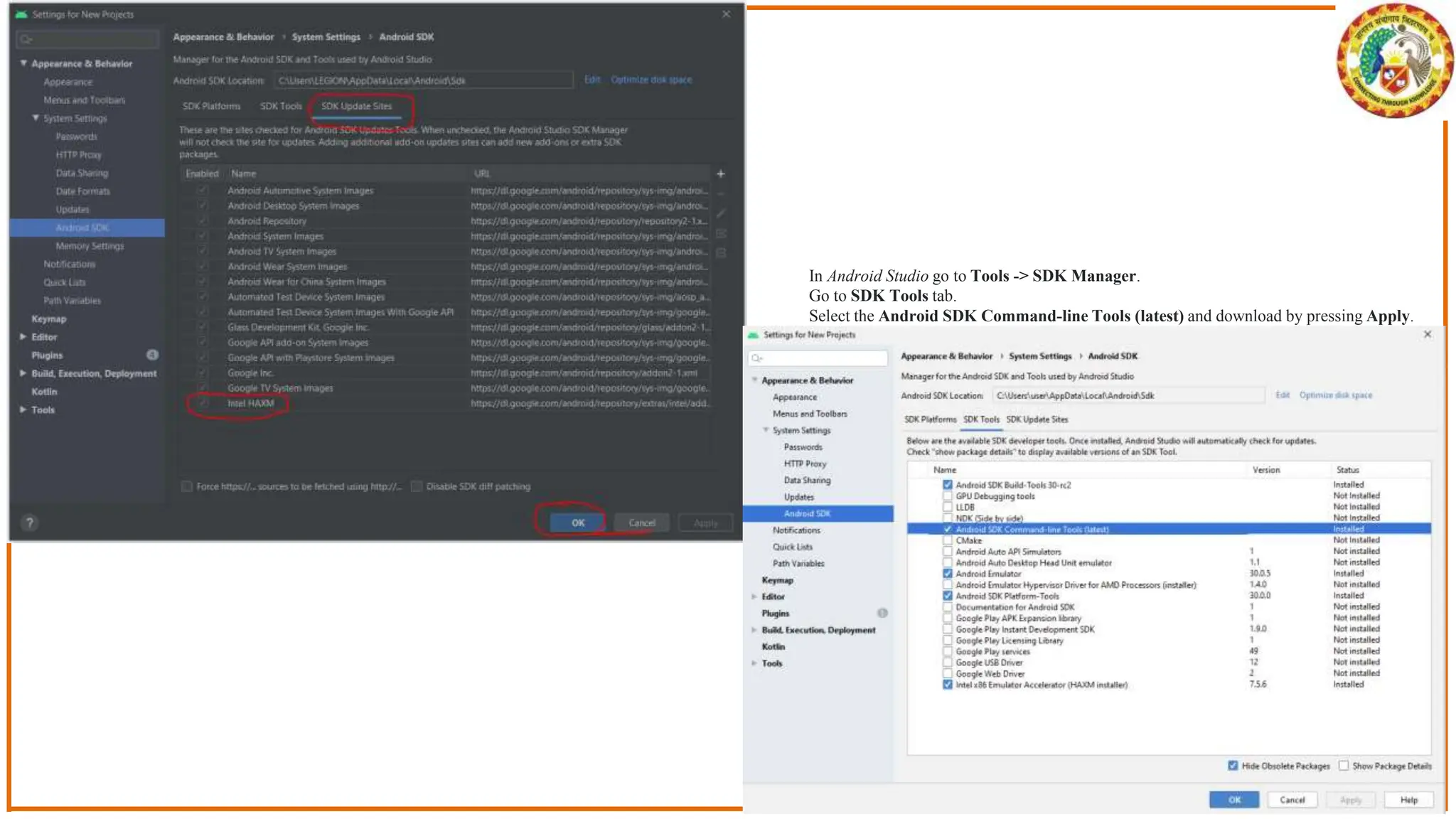Click the Android Studio title icon in dark window
This screenshot has height=819, width=1456.
click(21, 14)
